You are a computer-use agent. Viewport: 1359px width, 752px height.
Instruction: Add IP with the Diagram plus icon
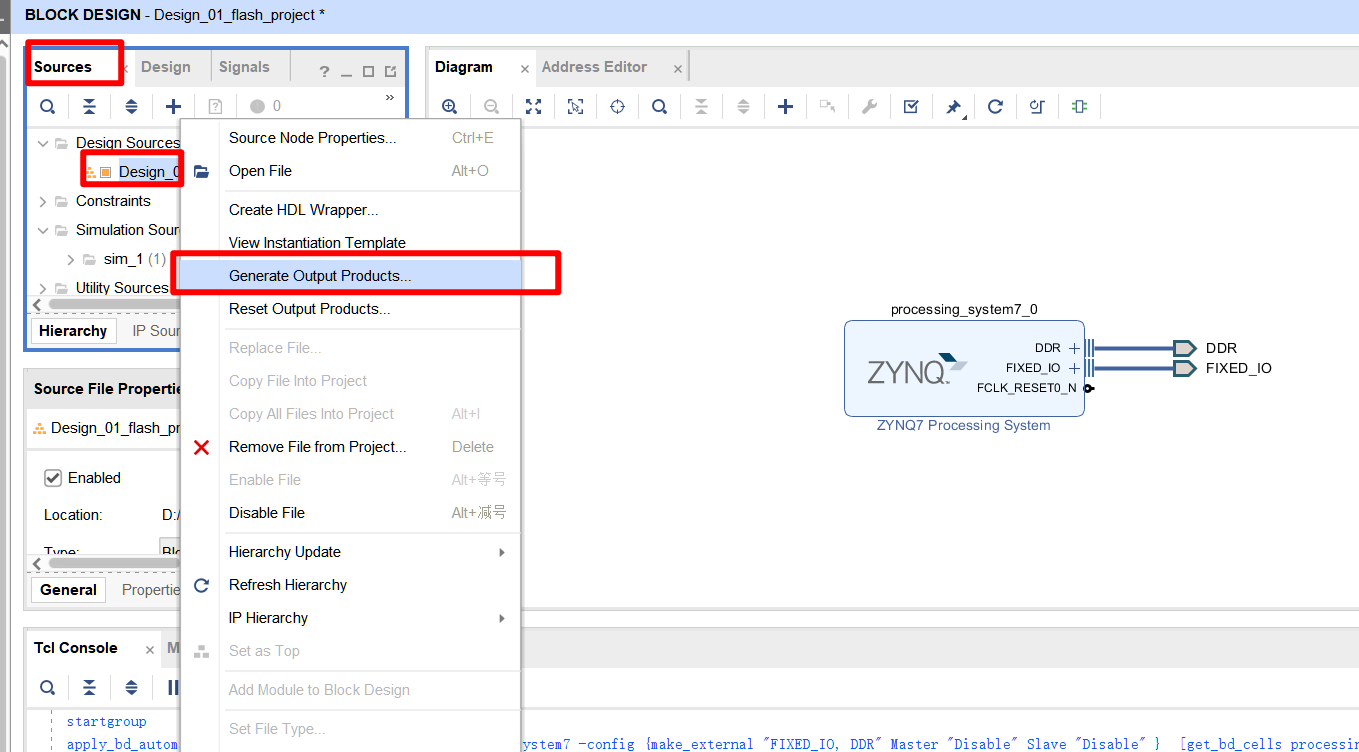coord(786,106)
